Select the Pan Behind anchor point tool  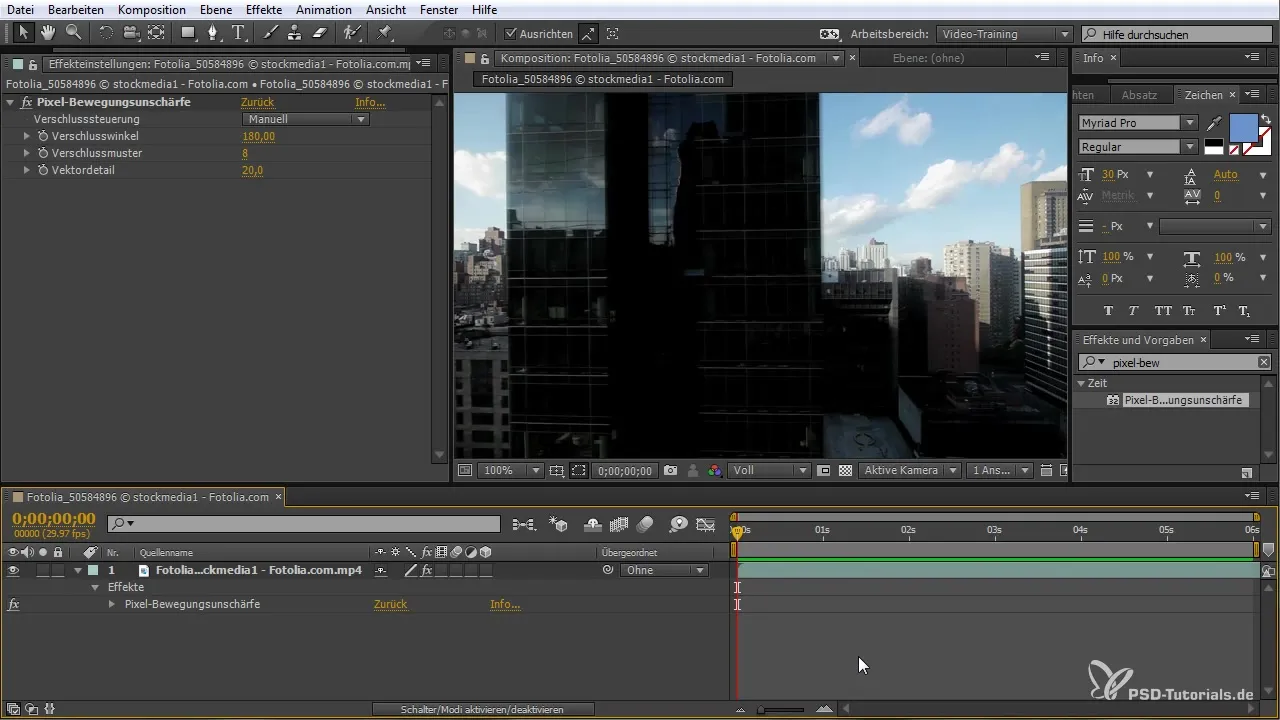(156, 33)
